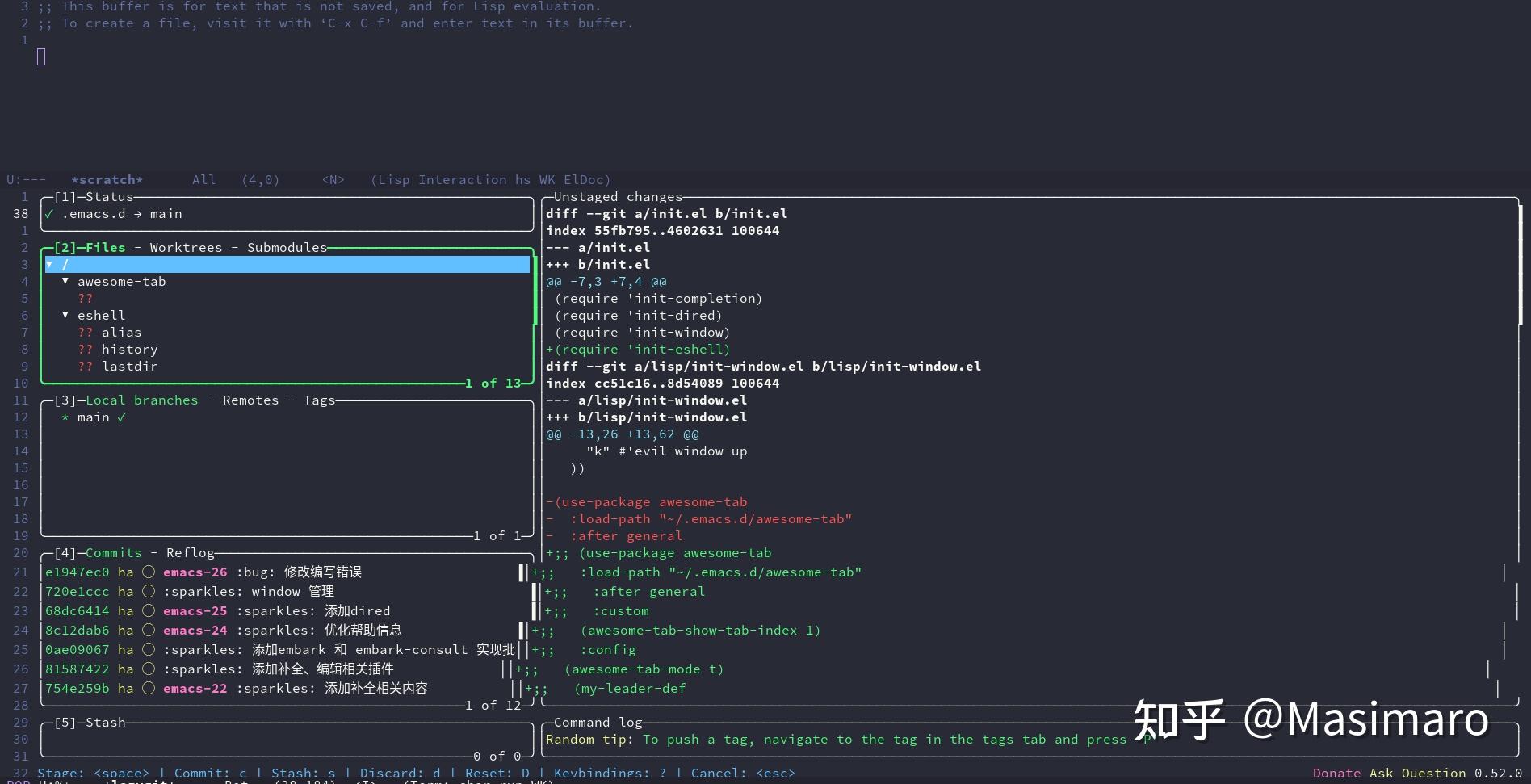Click the ?? icon beside lastdir

86,366
